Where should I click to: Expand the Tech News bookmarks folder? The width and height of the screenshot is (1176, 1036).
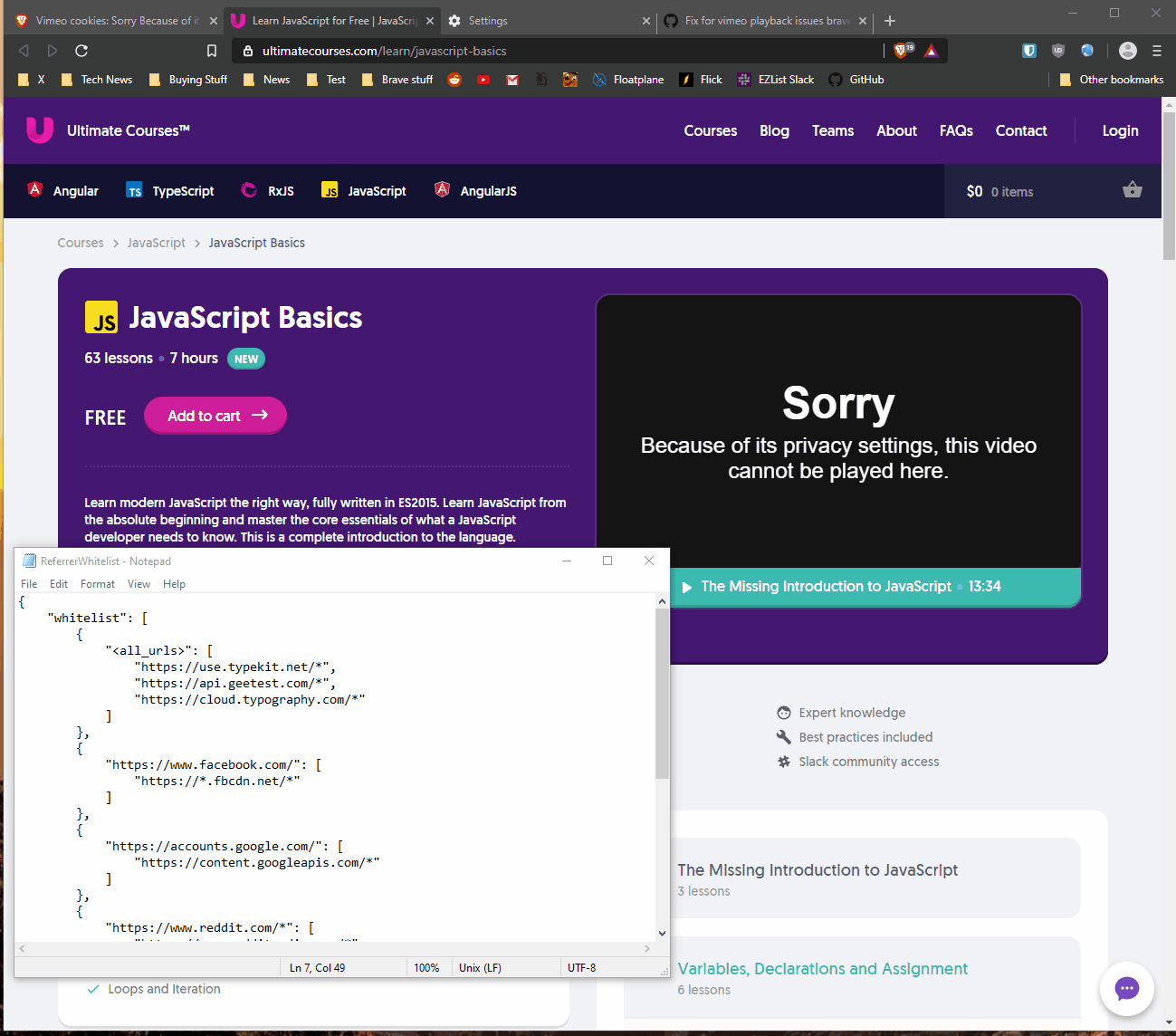(x=97, y=80)
